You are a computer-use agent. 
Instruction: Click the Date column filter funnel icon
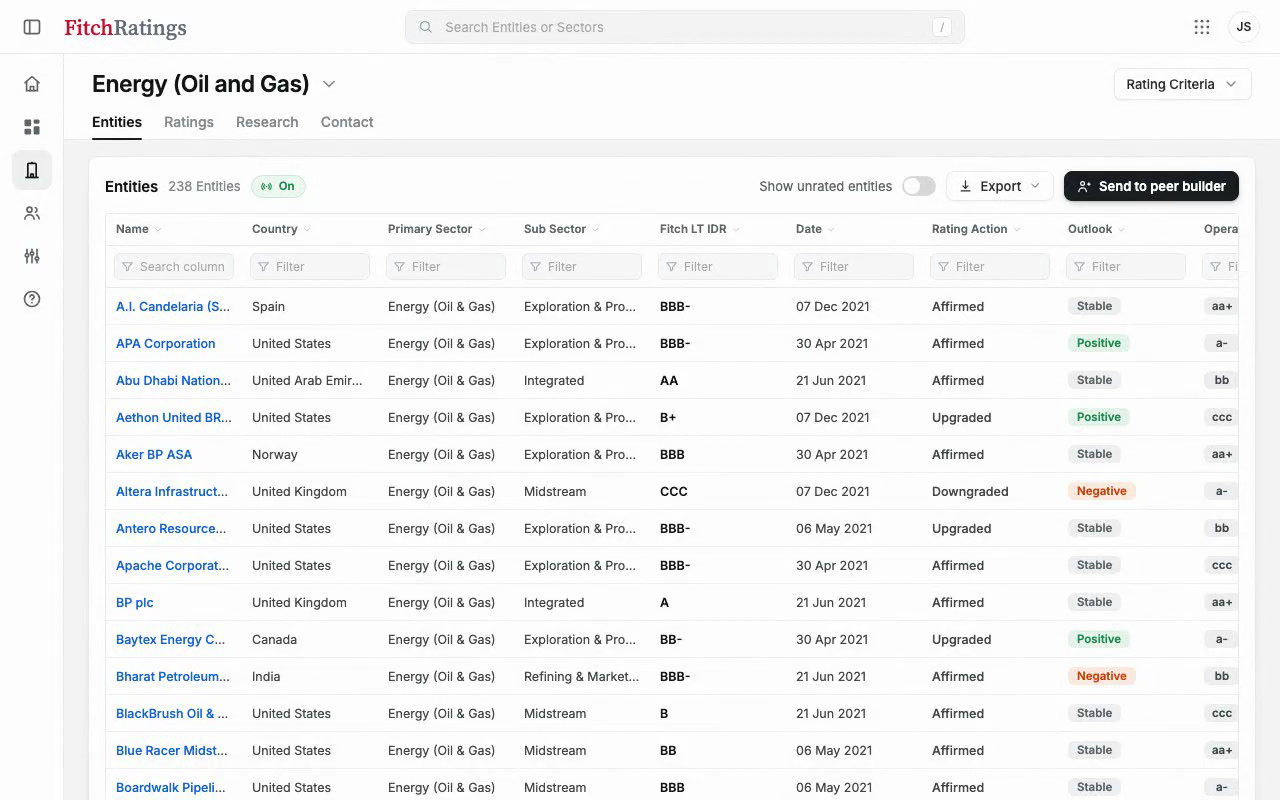(807, 267)
